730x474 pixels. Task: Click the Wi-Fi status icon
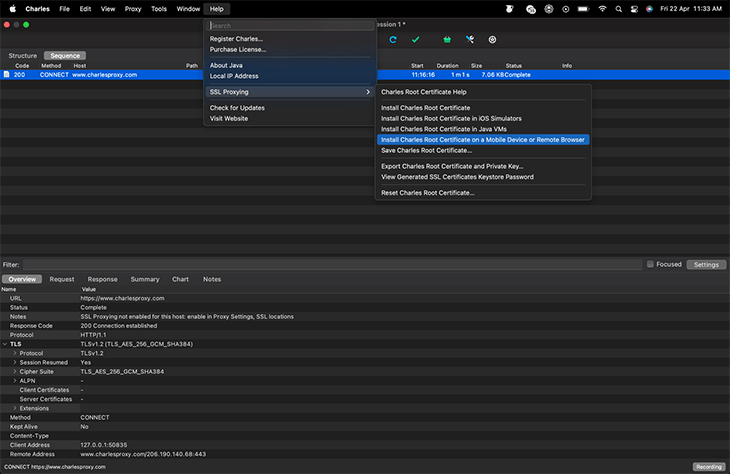[x=602, y=8]
